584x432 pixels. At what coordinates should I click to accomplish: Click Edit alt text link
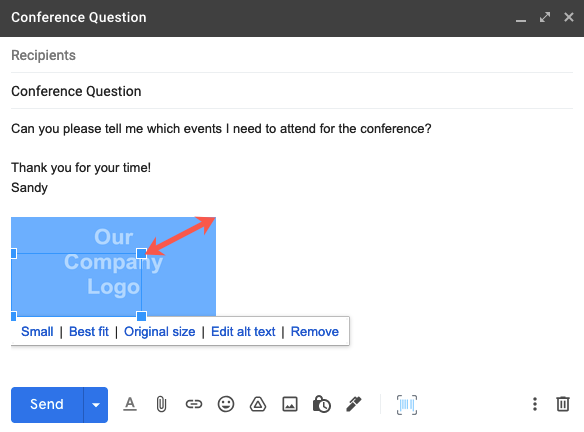(243, 331)
